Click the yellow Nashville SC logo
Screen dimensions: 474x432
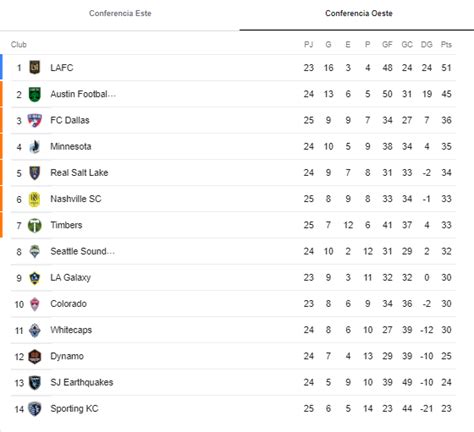click(35, 199)
